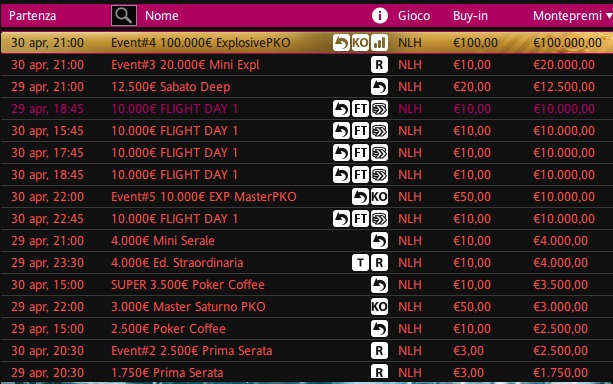The width and height of the screenshot is (613, 384).
Task: Click KO badge on Event#4 ExplosivePKO row
Action: 360,43
